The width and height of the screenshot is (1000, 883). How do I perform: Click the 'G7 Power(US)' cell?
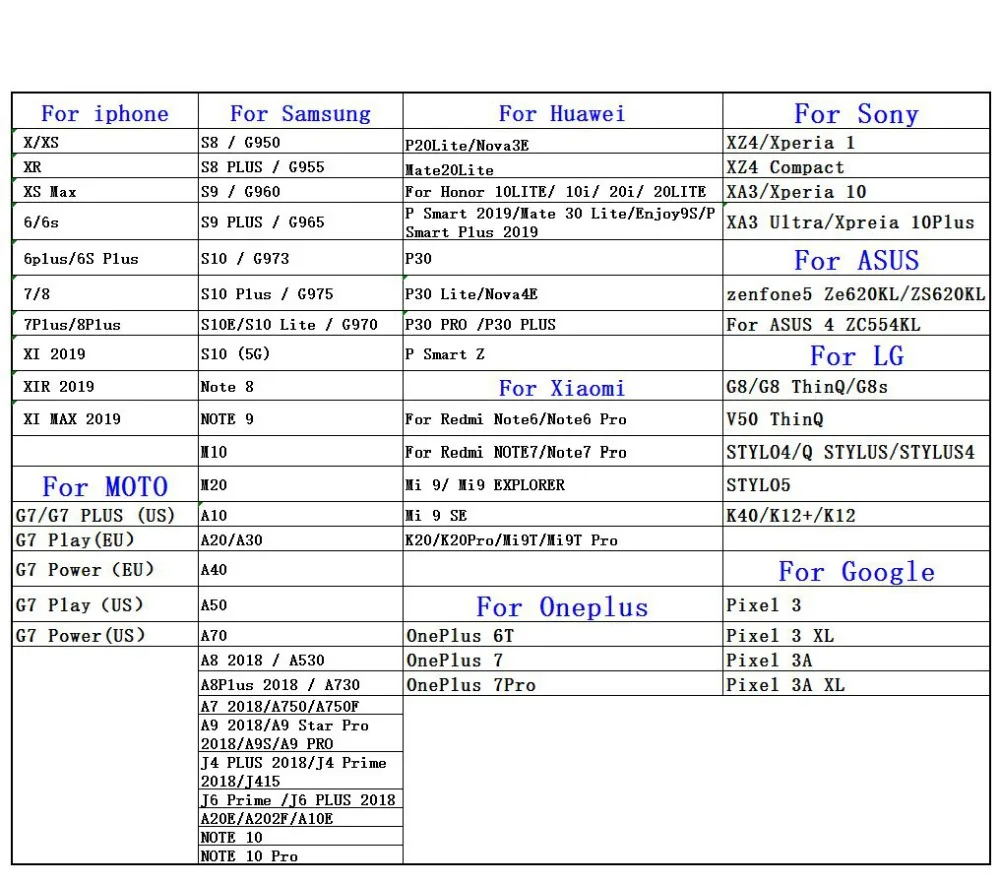[x=105, y=634]
